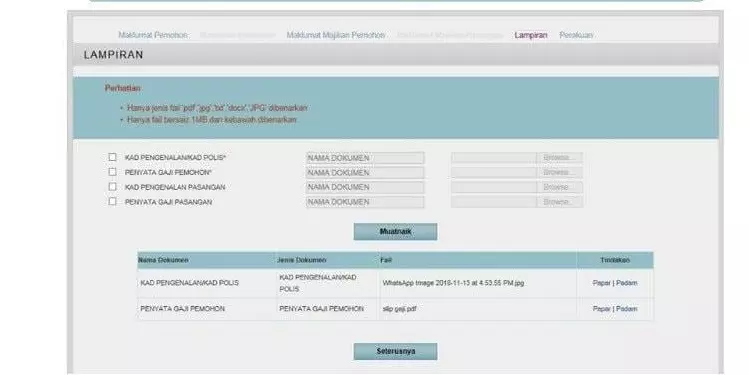This screenshot has height=375, width=749.
Task: Browse file for Penyata Gaji Pemohon
Action: [559, 172]
